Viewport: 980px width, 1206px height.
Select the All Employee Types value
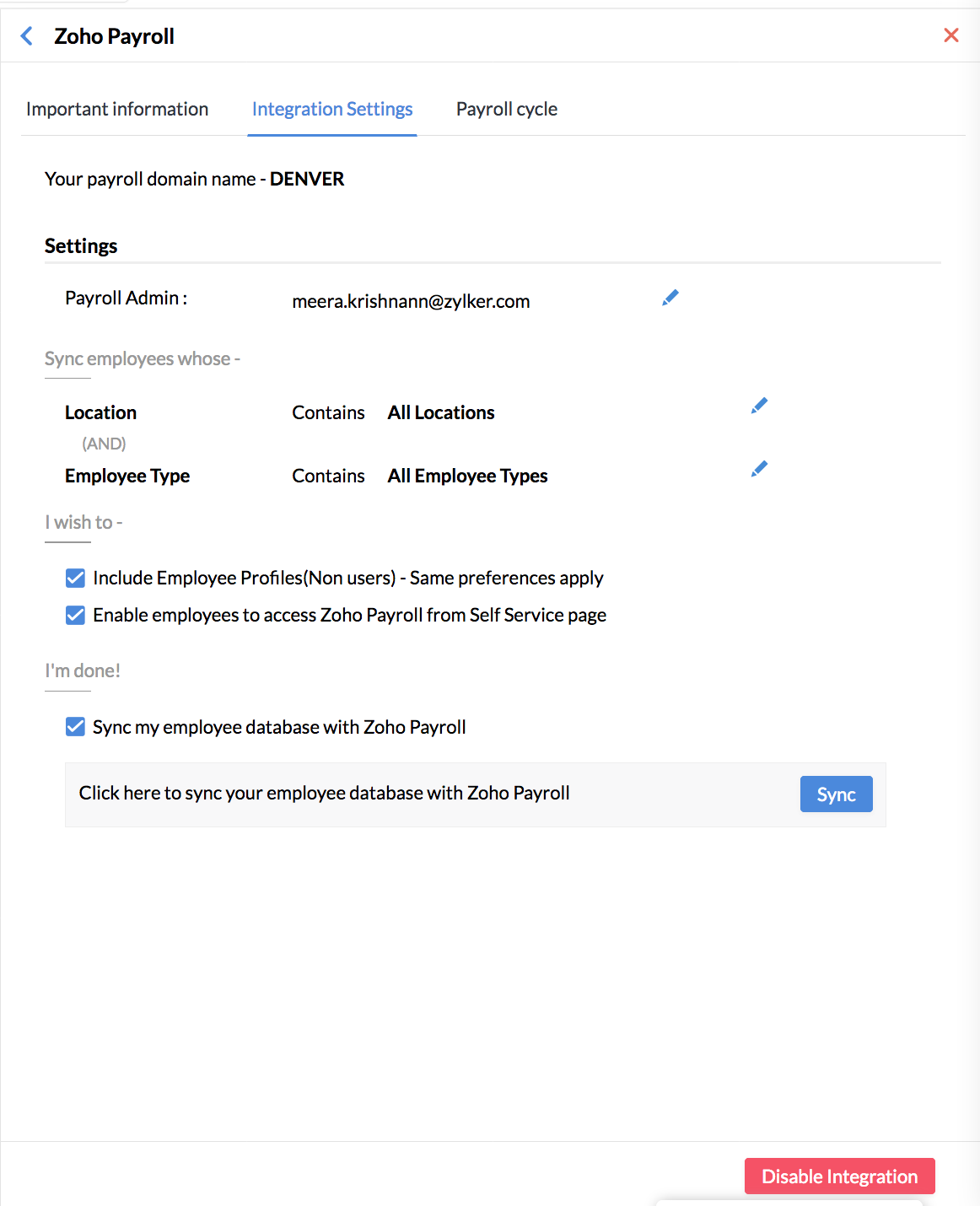point(467,476)
